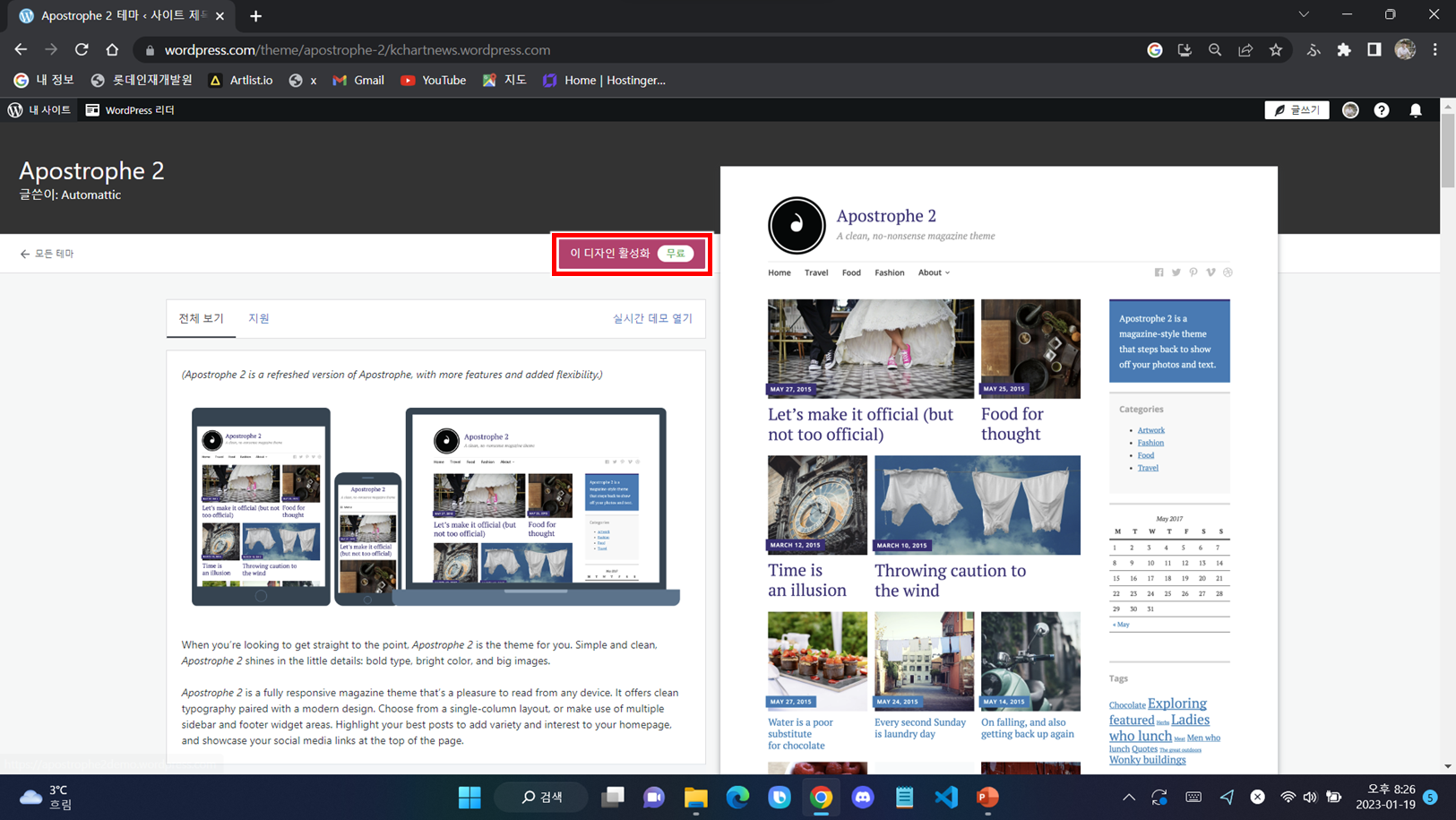This screenshot has height=820, width=1456.
Task: Activate this design with 이 디자인 활성화
Action: [x=632, y=254]
